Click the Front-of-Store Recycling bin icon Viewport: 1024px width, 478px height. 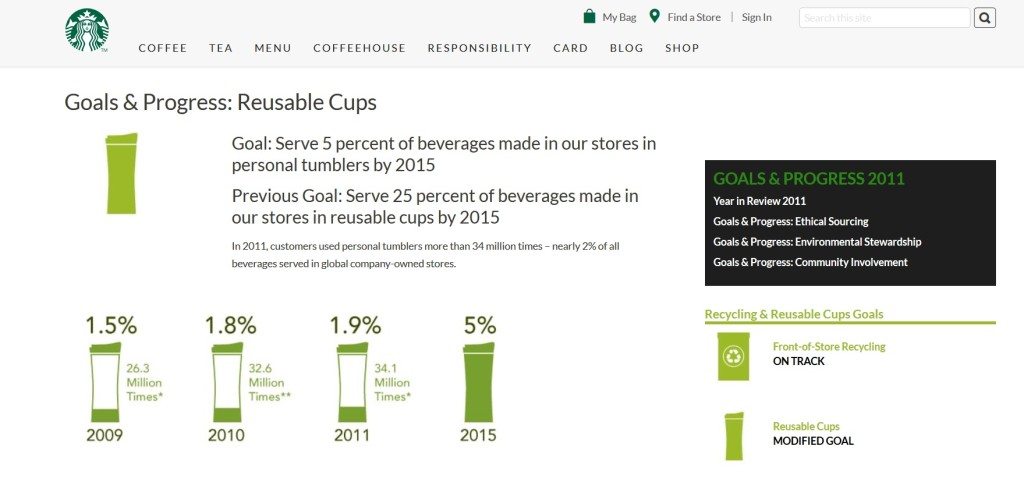733,356
